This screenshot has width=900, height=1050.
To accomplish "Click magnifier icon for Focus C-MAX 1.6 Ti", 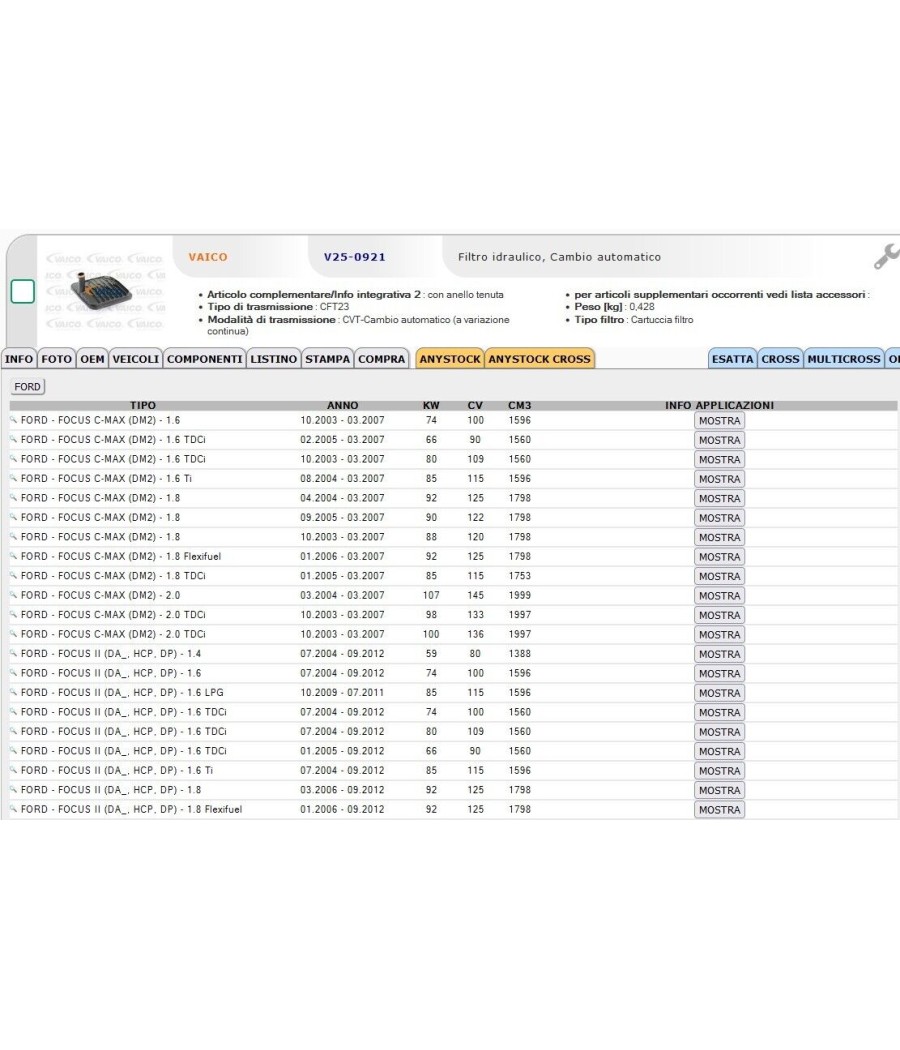I will [13, 478].
